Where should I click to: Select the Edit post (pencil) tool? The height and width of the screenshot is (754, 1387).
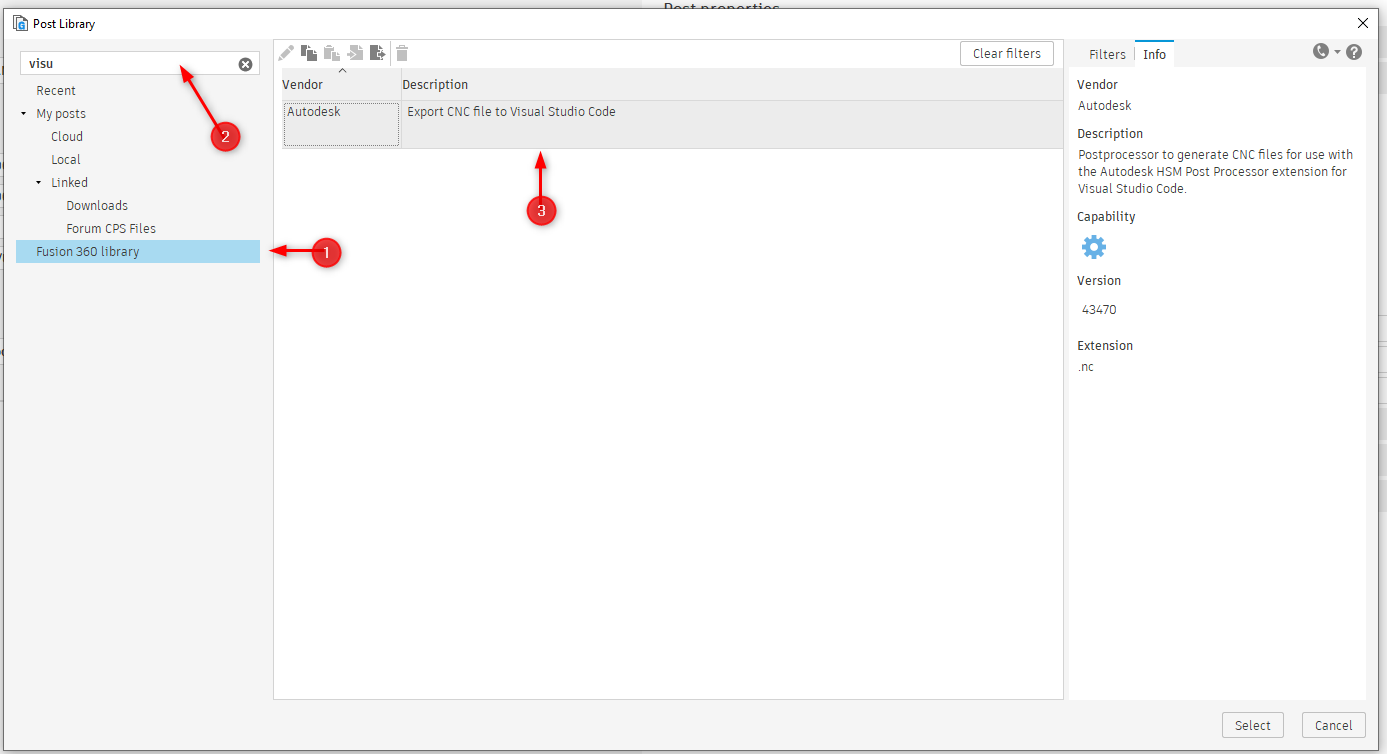click(x=285, y=52)
